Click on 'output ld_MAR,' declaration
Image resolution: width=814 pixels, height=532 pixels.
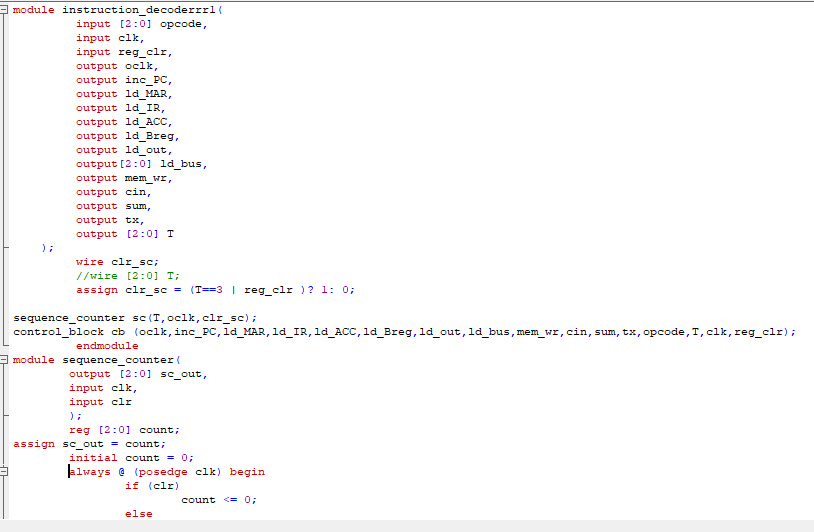coord(124,94)
